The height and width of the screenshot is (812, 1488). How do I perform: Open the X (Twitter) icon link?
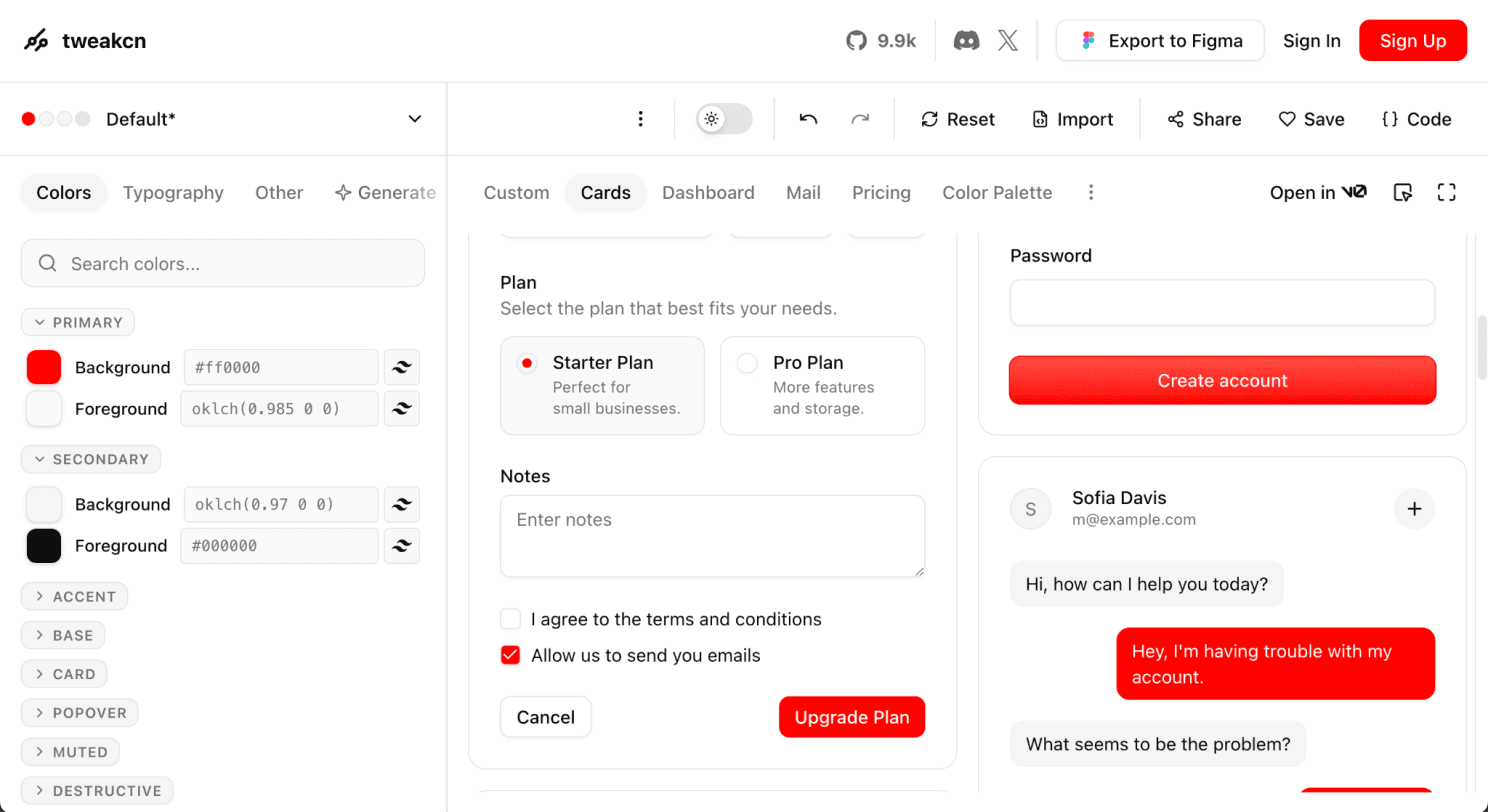point(1008,41)
